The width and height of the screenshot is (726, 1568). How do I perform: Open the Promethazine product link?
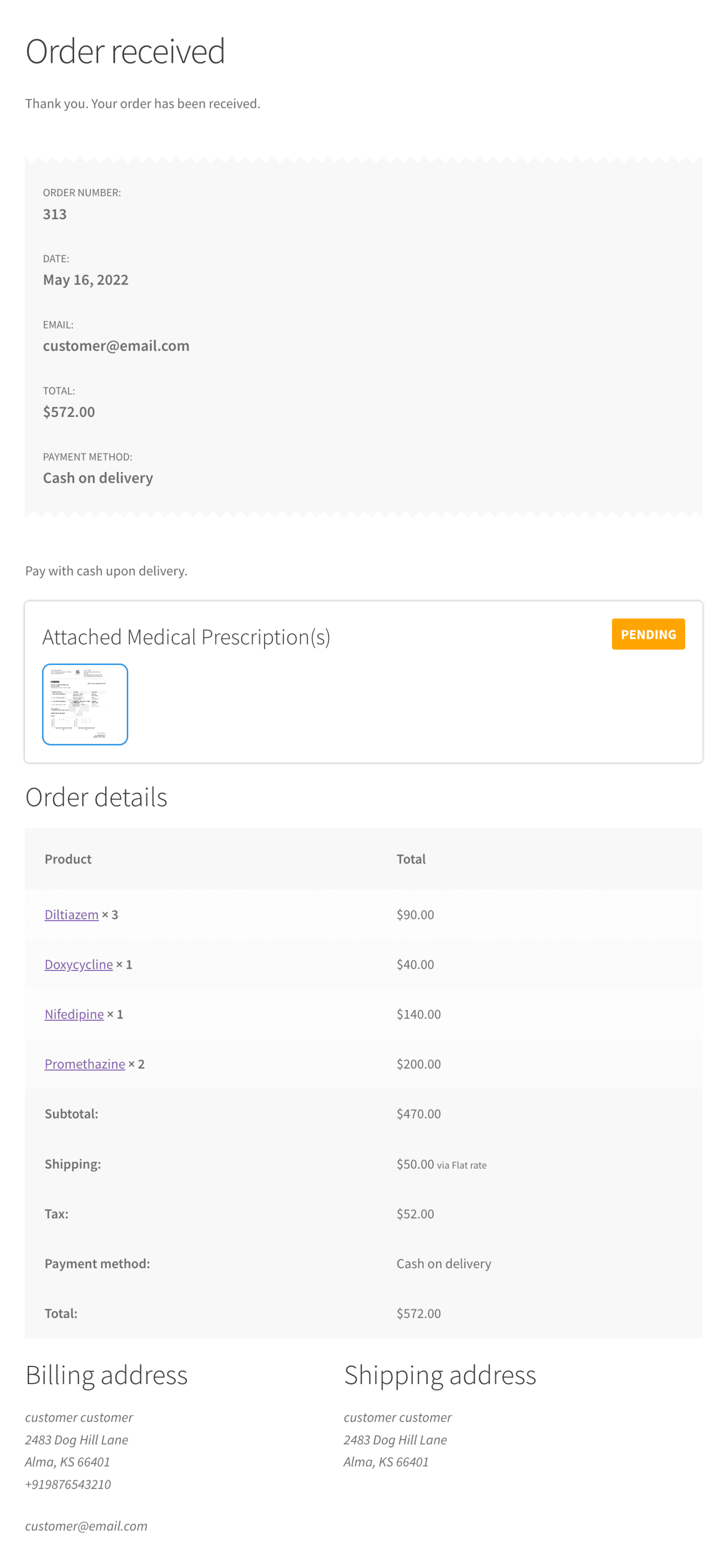click(x=85, y=1063)
